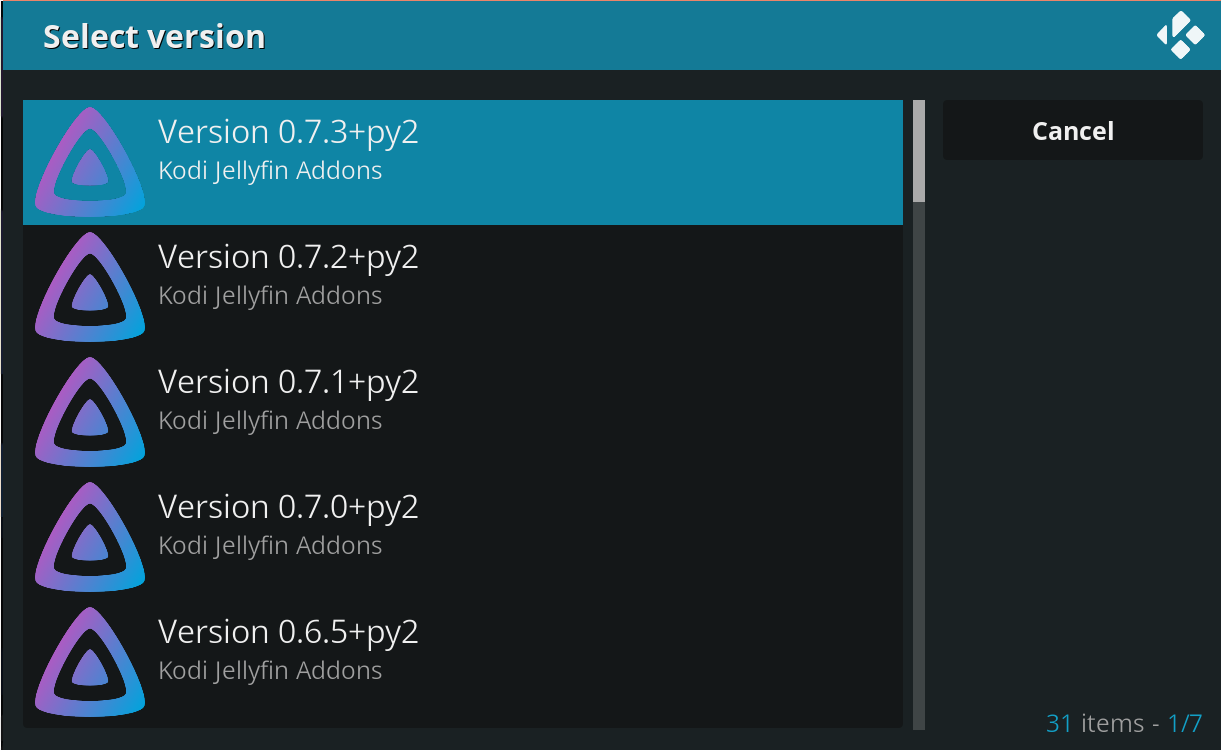The image size is (1221, 750).
Task: Click the Jellyfin icon beside Version 0.6.5+py2
Action: point(89,661)
